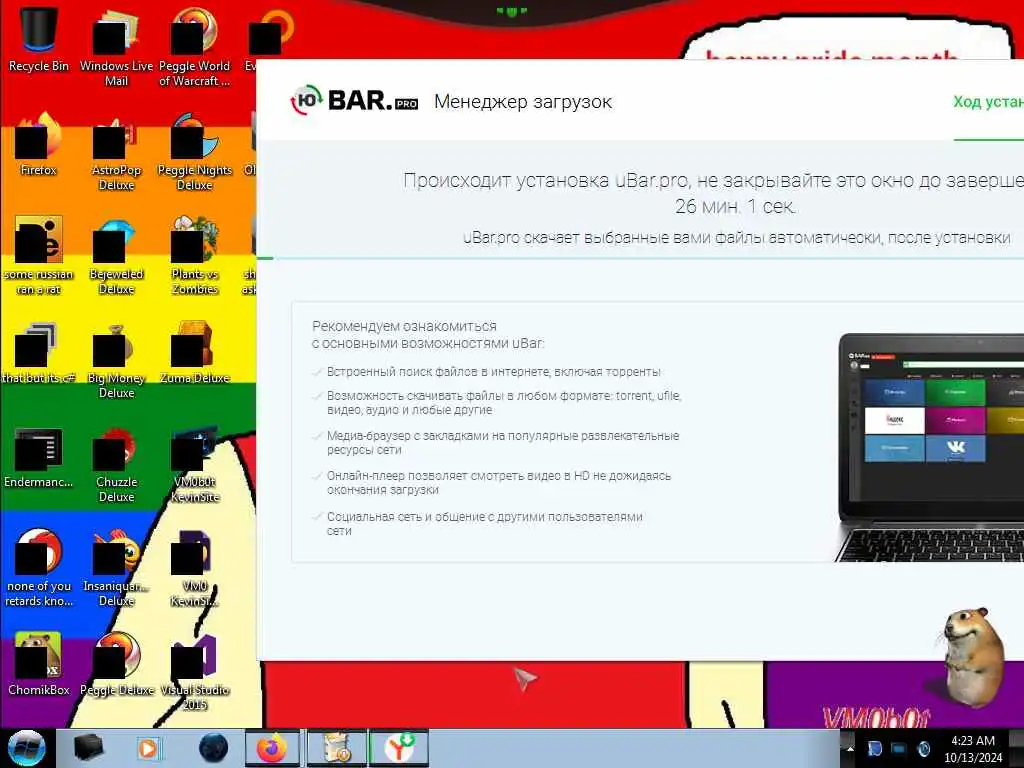
Task: Select the AstroPop Deluxe desktop icon
Action: pyautogui.click(x=116, y=152)
